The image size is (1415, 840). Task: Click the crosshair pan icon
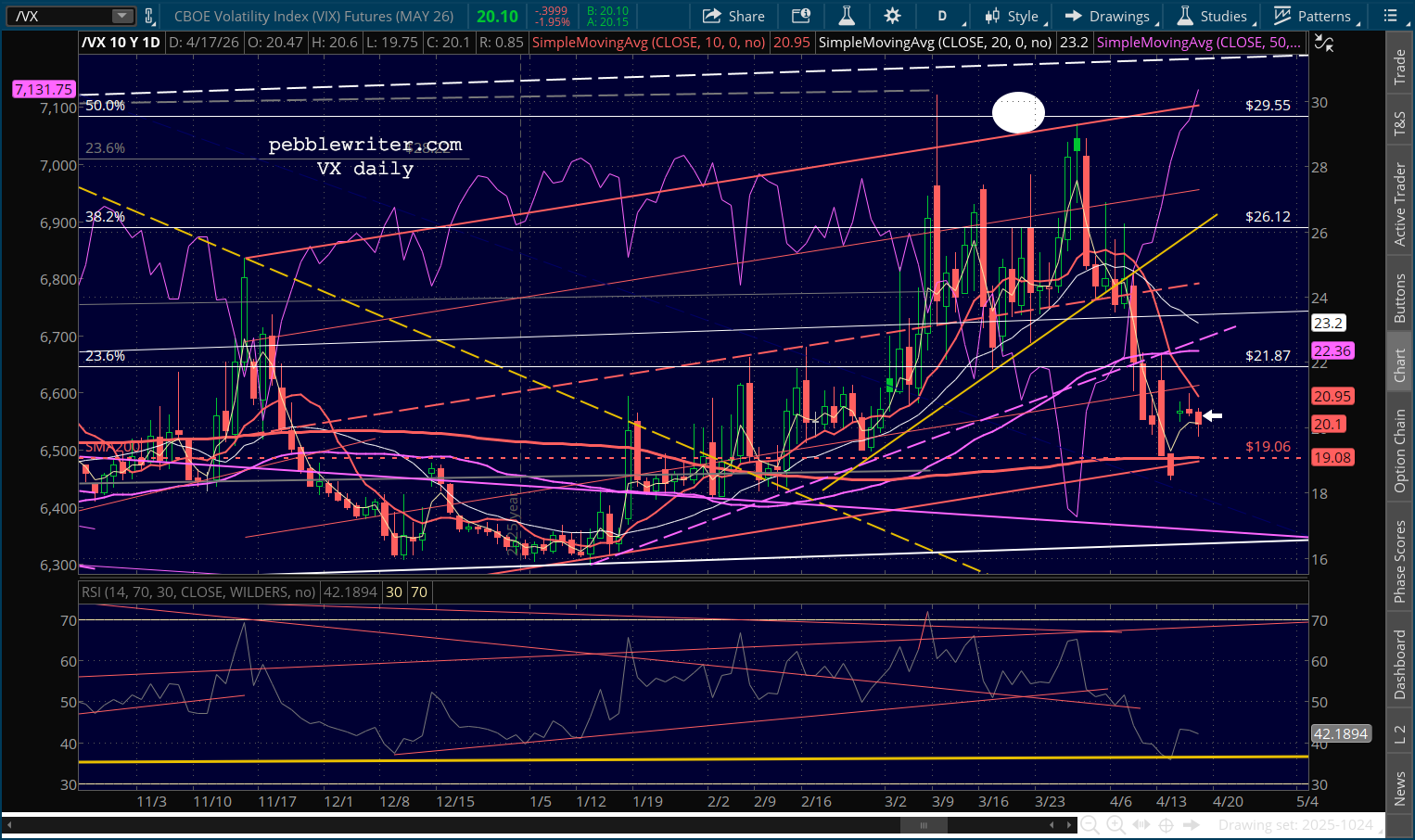click(x=1166, y=825)
